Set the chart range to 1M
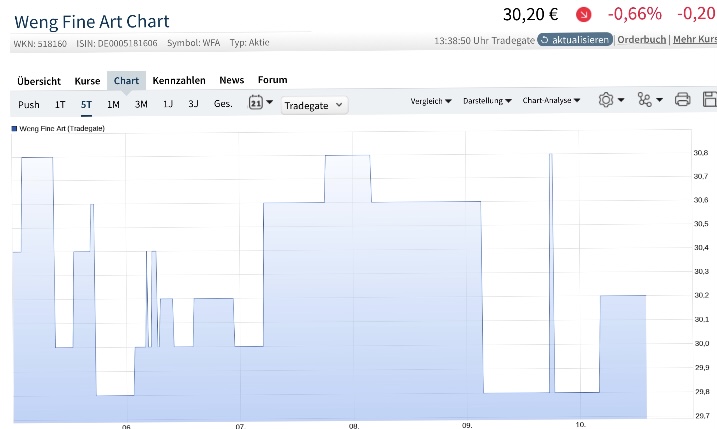The image size is (717, 429). click(113, 104)
